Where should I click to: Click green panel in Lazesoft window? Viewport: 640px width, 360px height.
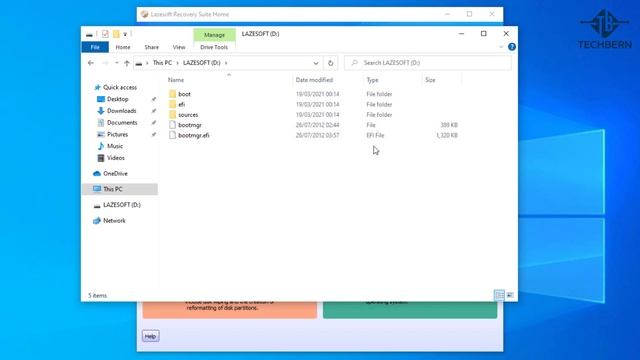tap(410, 310)
